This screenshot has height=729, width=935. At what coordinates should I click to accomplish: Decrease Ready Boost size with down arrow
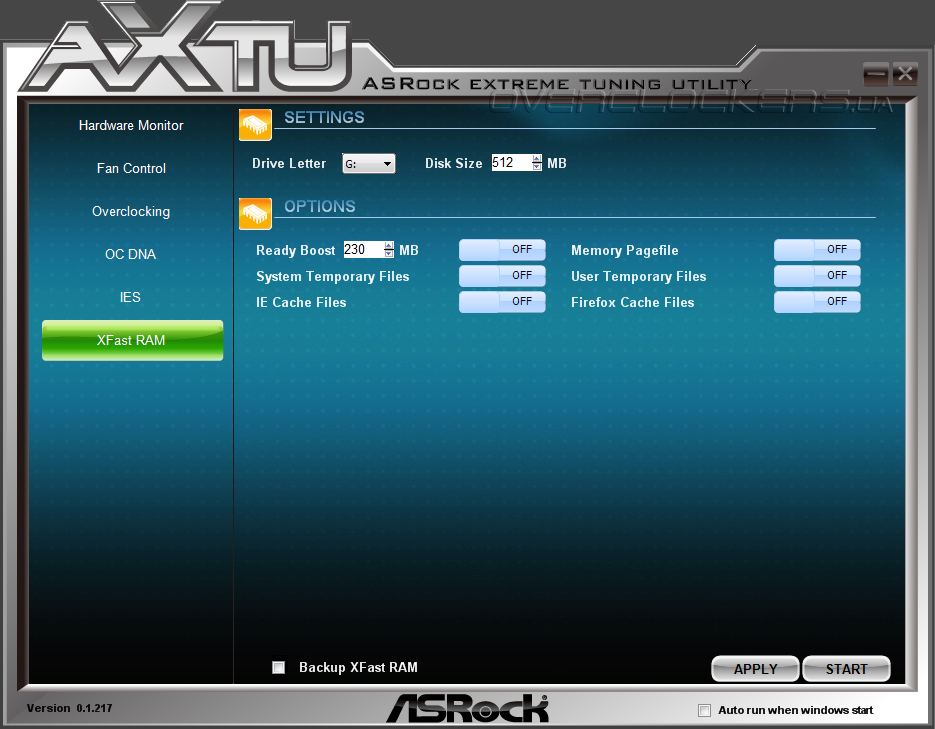[x=389, y=253]
